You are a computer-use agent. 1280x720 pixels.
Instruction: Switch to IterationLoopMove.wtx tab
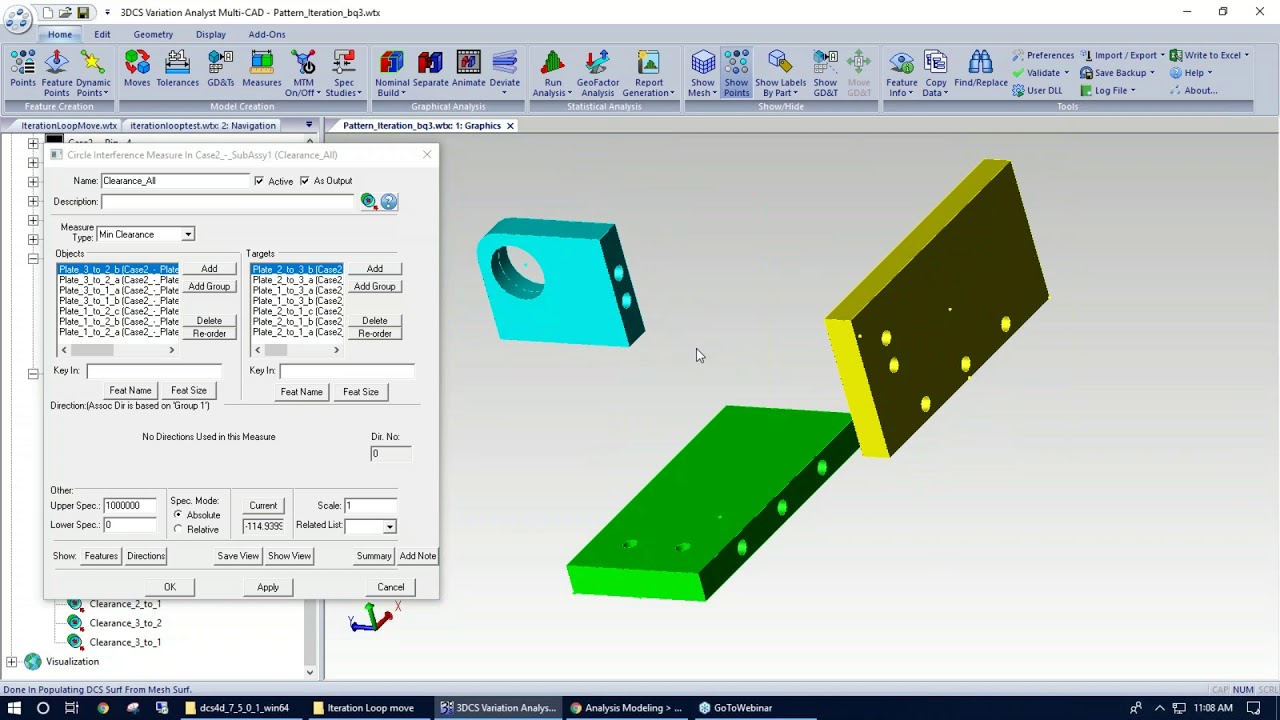click(x=69, y=125)
